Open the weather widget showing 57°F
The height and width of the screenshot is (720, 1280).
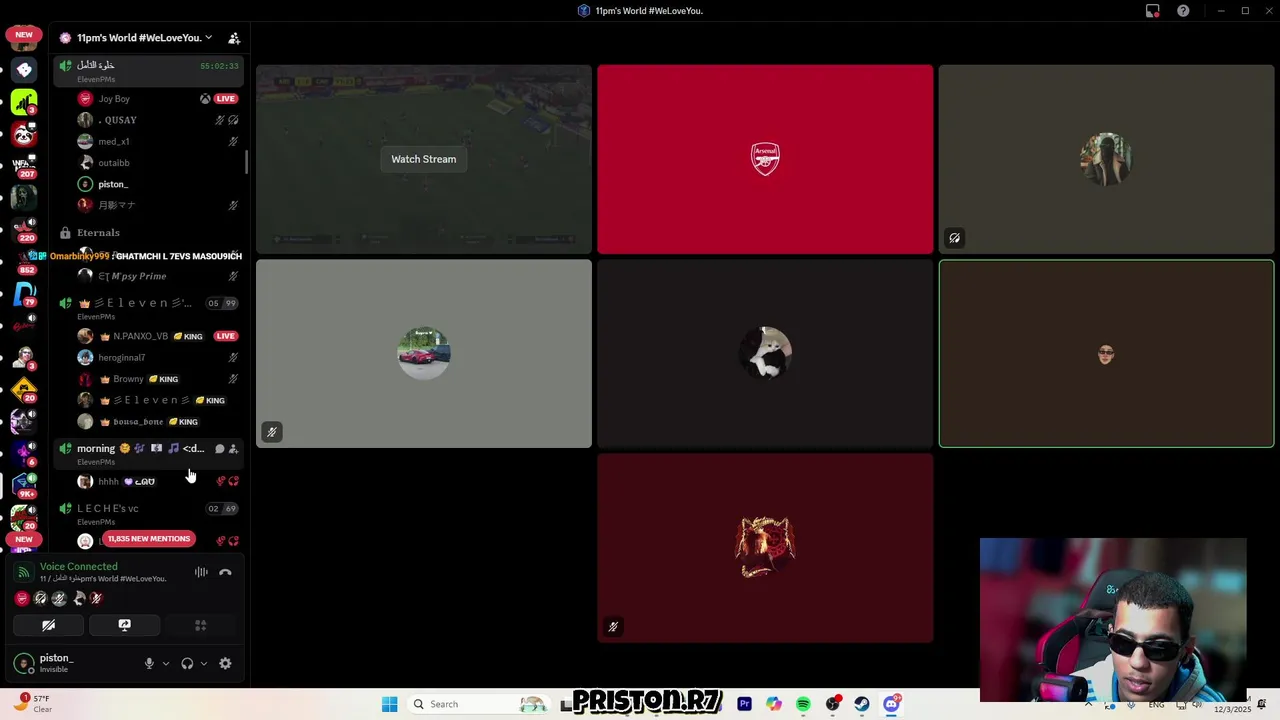[33, 703]
